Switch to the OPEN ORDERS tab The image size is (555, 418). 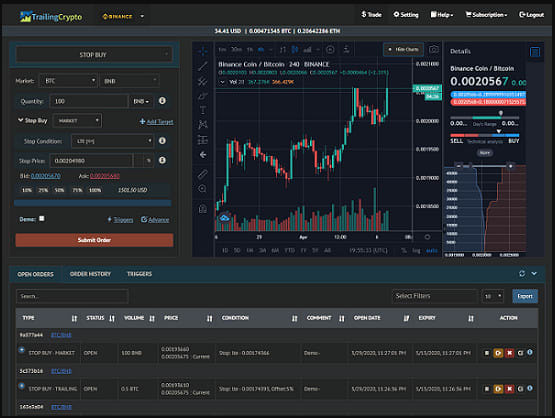click(x=35, y=274)
